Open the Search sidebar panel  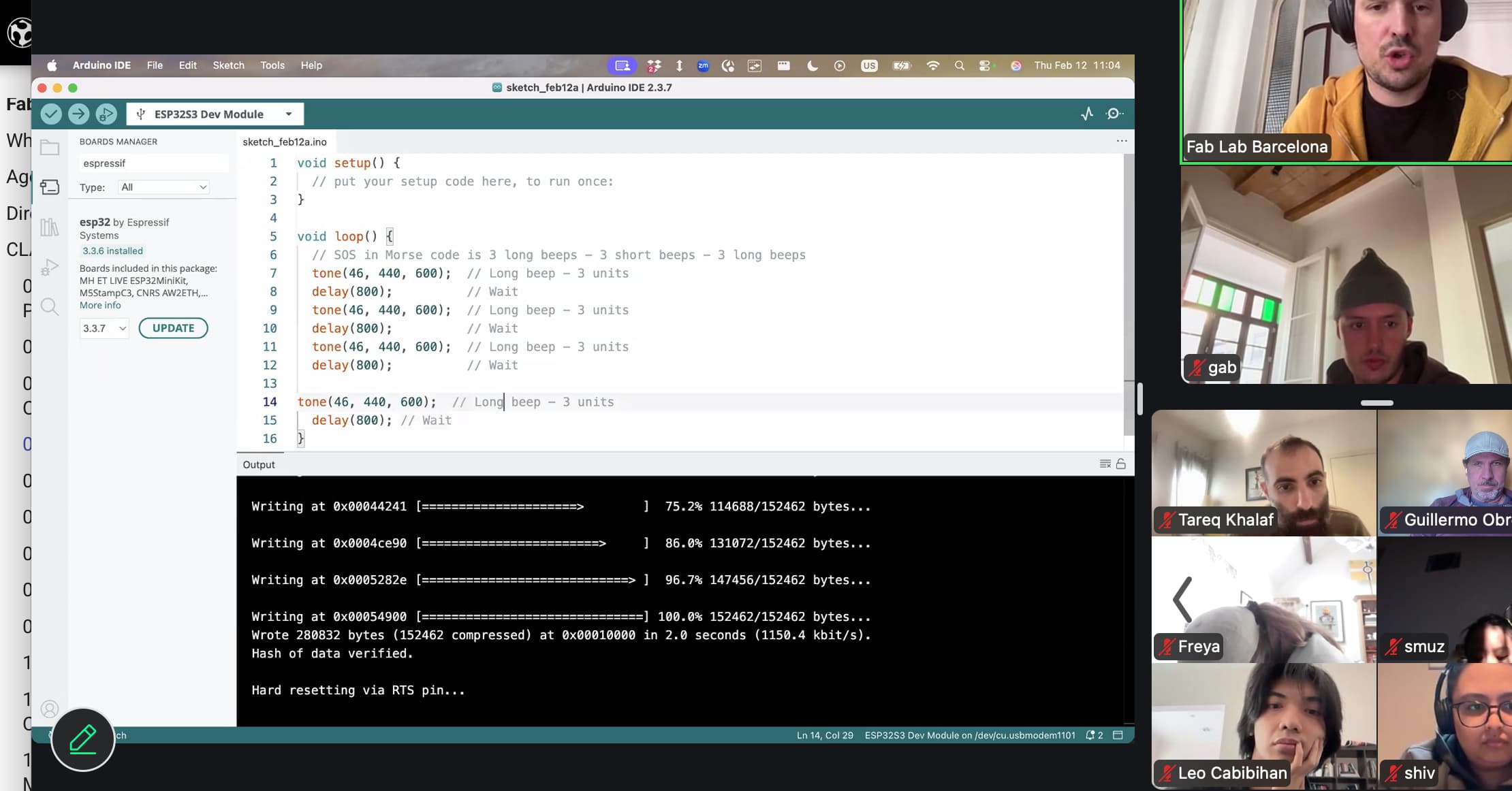point(50,306)
